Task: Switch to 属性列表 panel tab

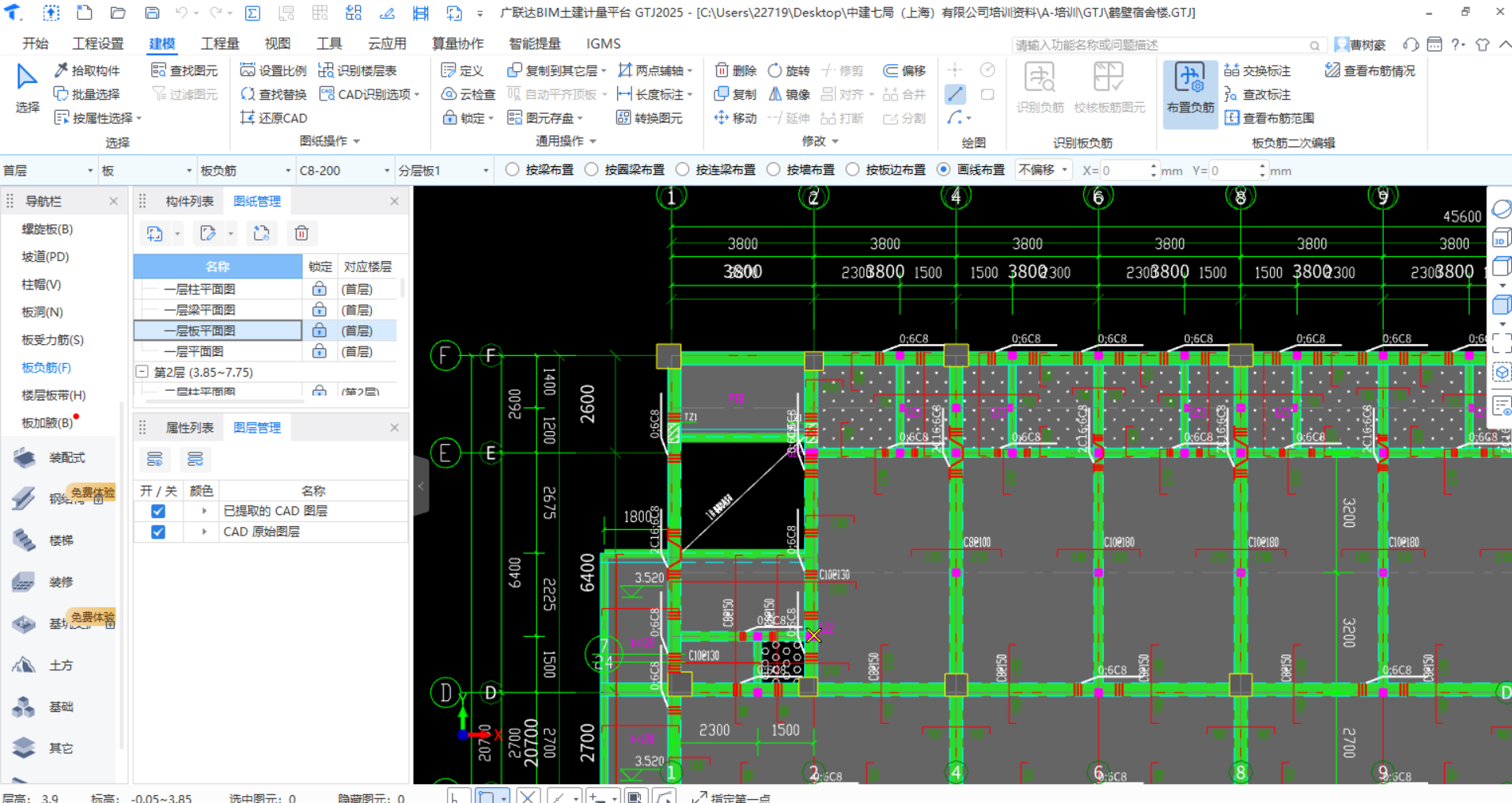Action: [189, 427]
